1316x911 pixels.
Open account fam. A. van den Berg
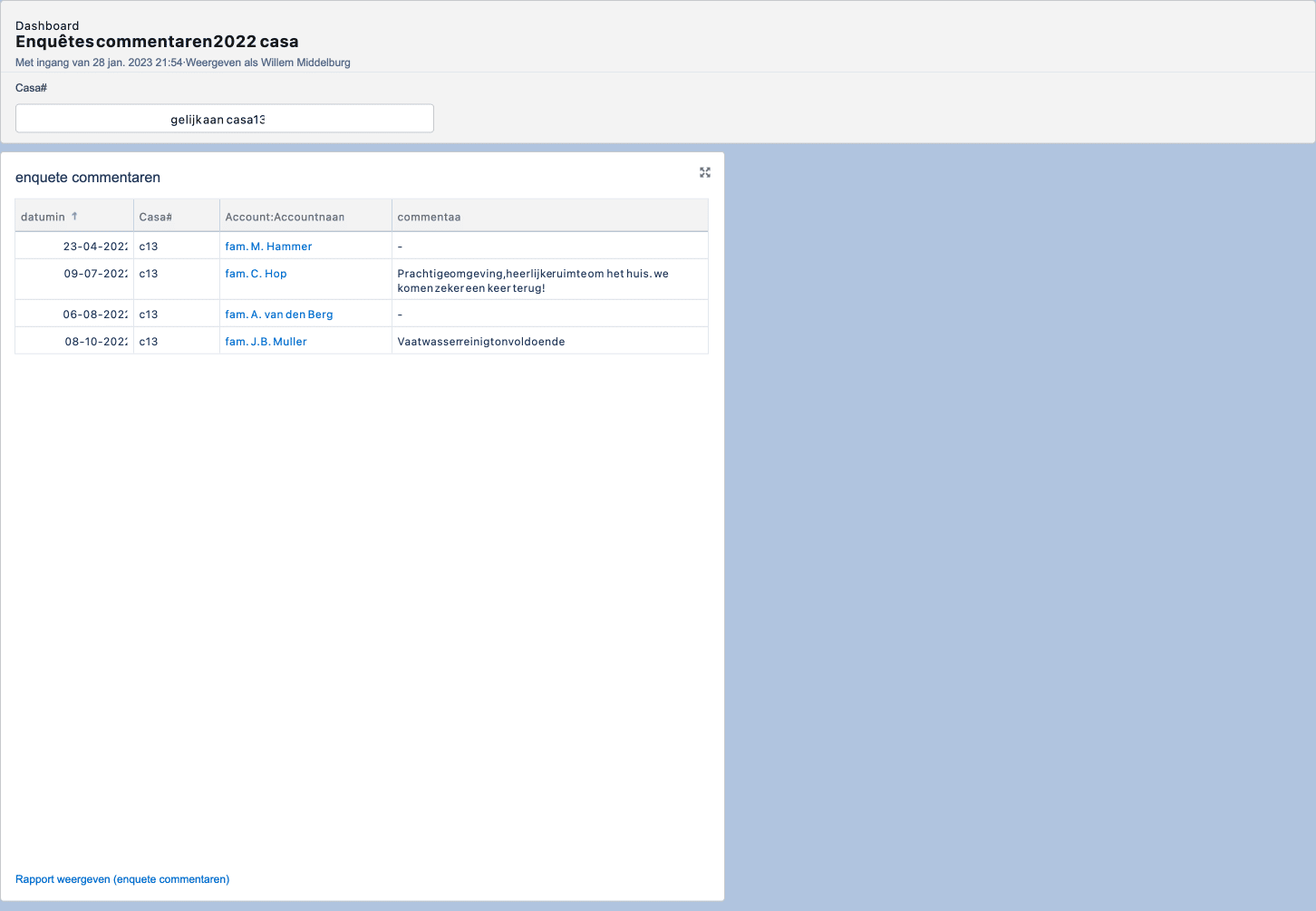point(279,315)
